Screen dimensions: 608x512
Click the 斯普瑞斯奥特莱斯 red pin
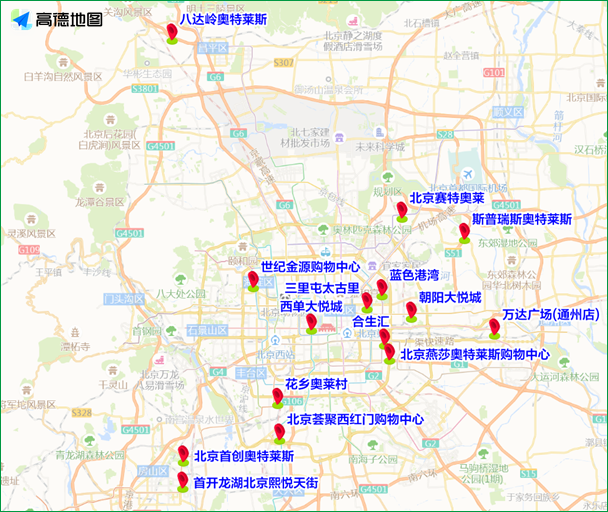[x=464, y=234]
